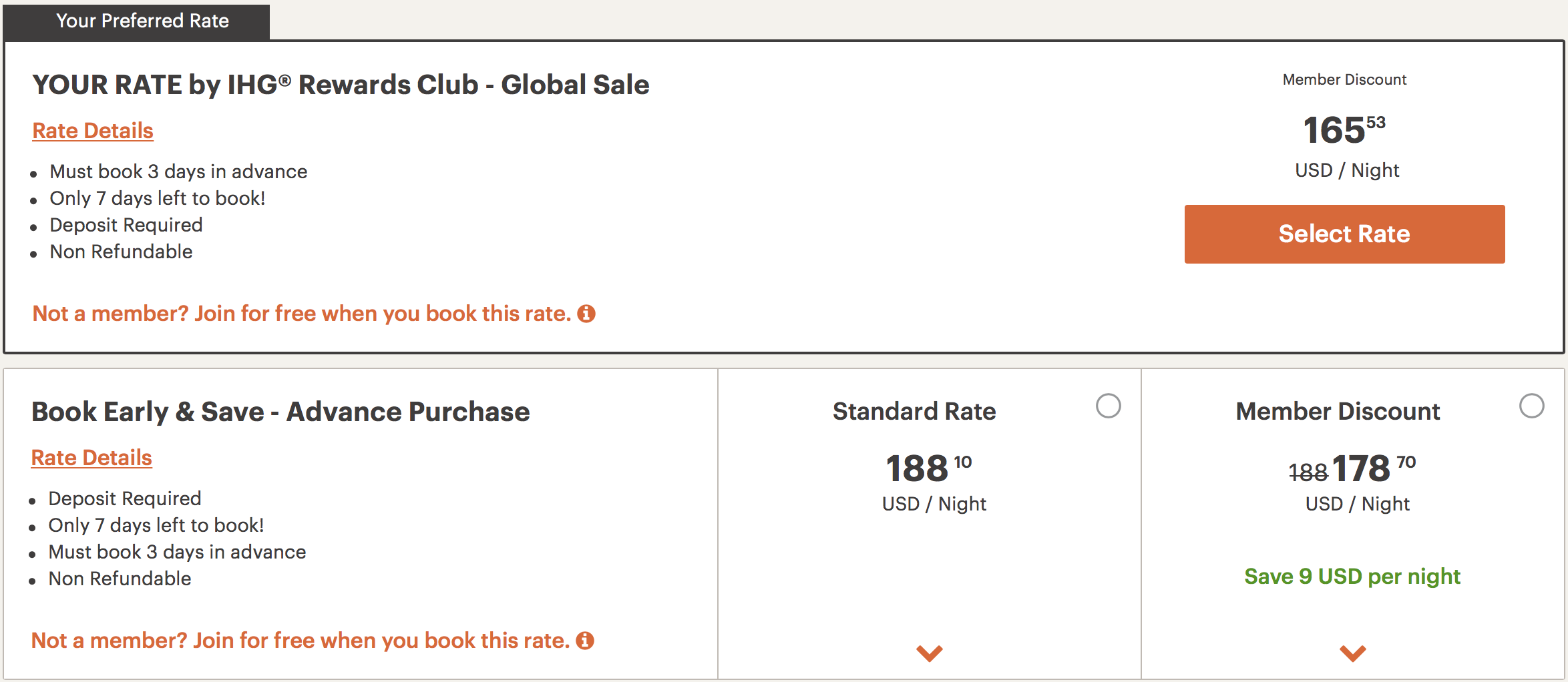Click the 165.53 USD member price
This screenshot has height=682, width=1568.
point(1344,129)
